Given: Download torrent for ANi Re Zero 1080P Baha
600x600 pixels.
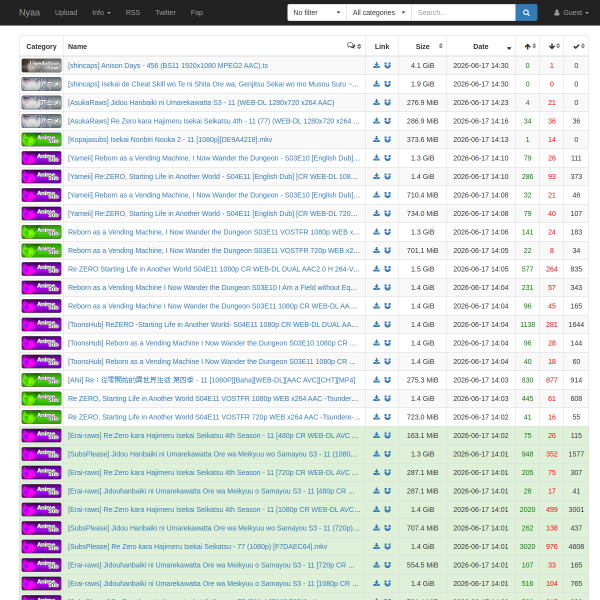Looking at the screenshot, I should click(x=377, y=380).
